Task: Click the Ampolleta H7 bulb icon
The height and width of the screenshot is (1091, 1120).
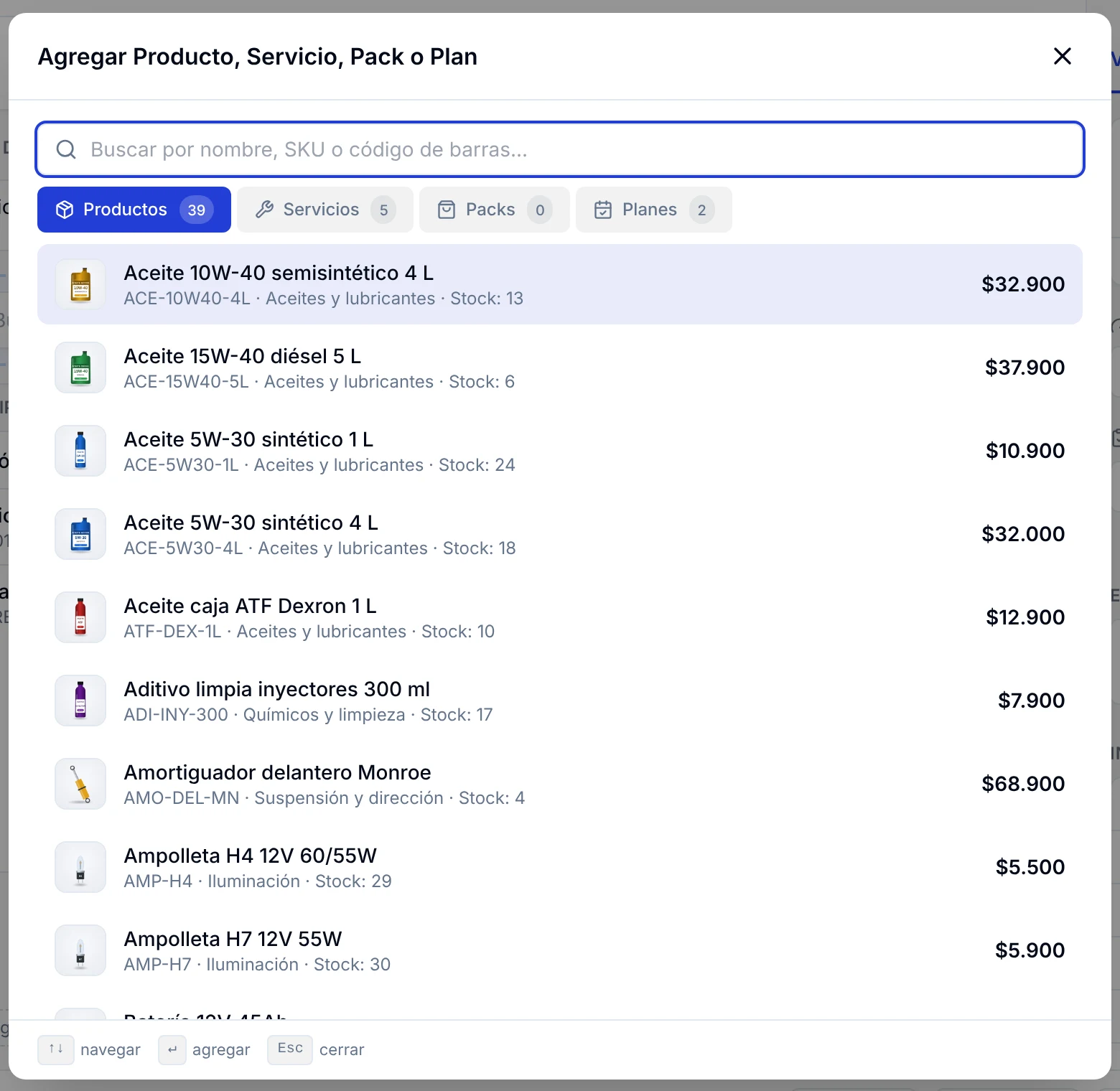Action: tap(80, 950)
